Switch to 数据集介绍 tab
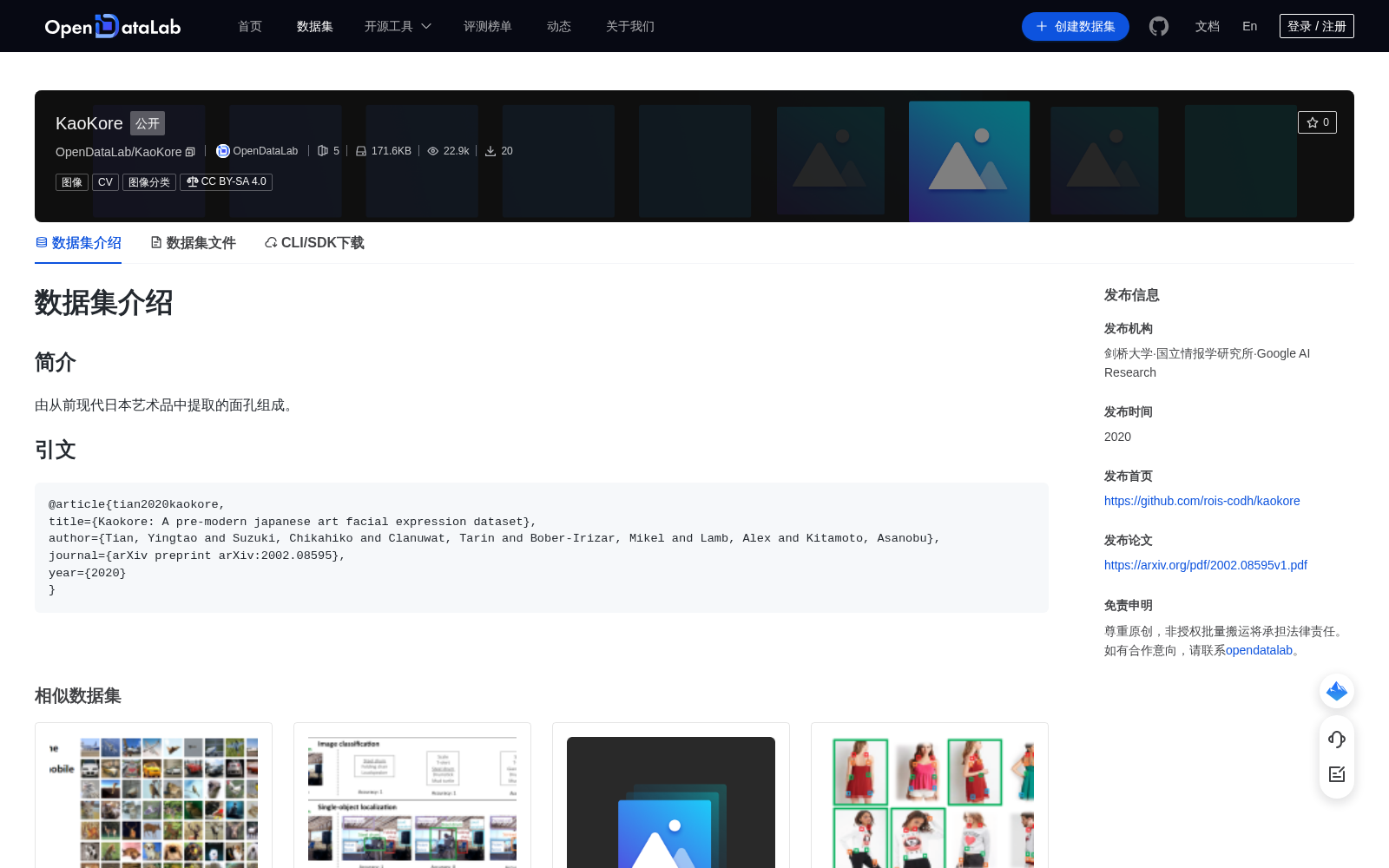The width and height of the screenshot is (1389, 868). (78, 243)
